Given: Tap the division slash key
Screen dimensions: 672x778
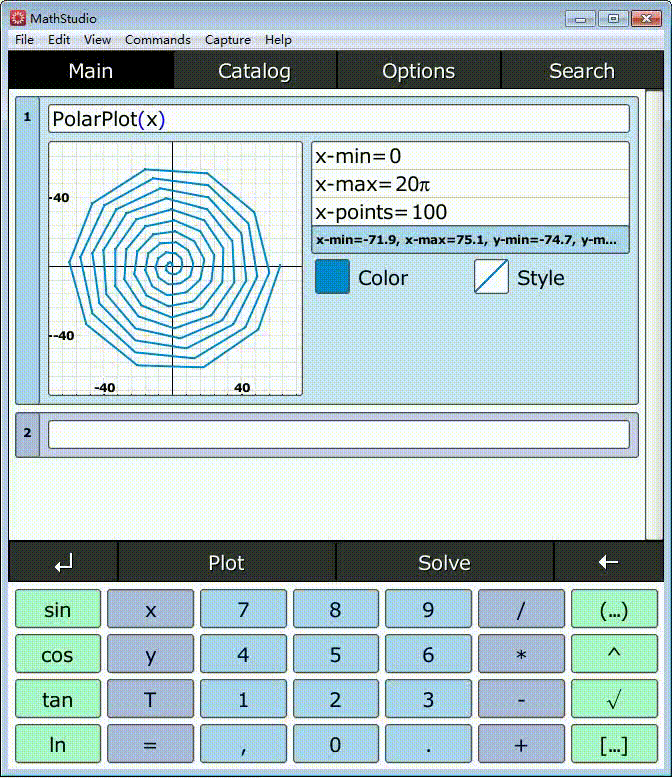Looking at the screenshot, I should 521,609.
